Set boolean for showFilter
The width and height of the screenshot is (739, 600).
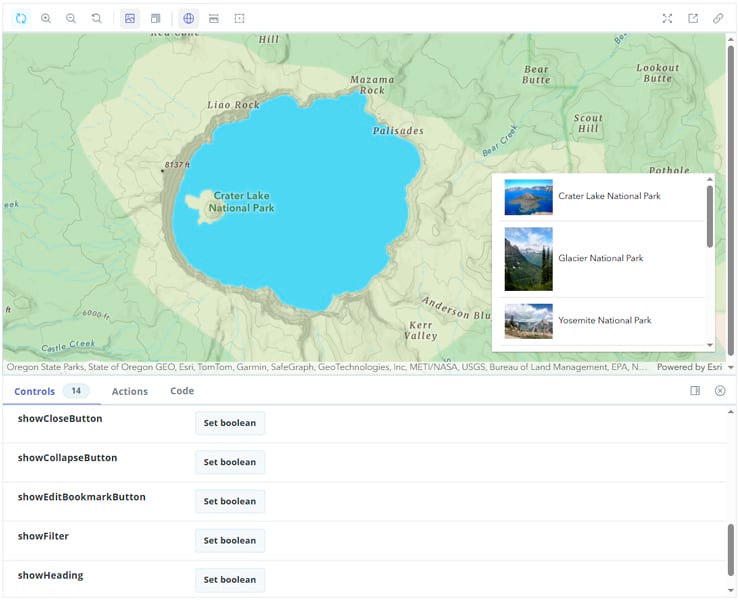point(230,540)
